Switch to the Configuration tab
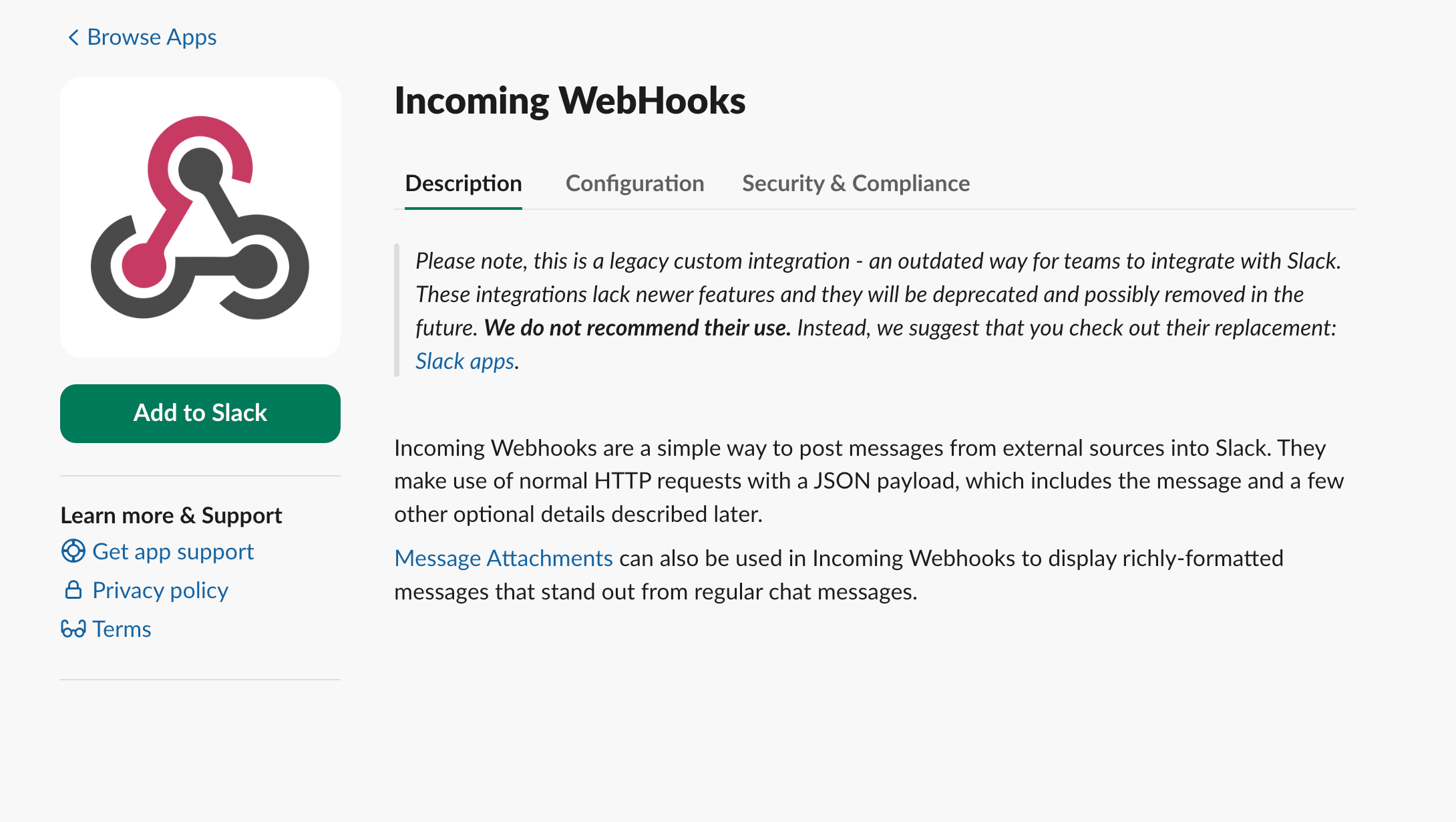Image resolution: width=1456 pixels, height=822 pixels. tap(634, 183)
